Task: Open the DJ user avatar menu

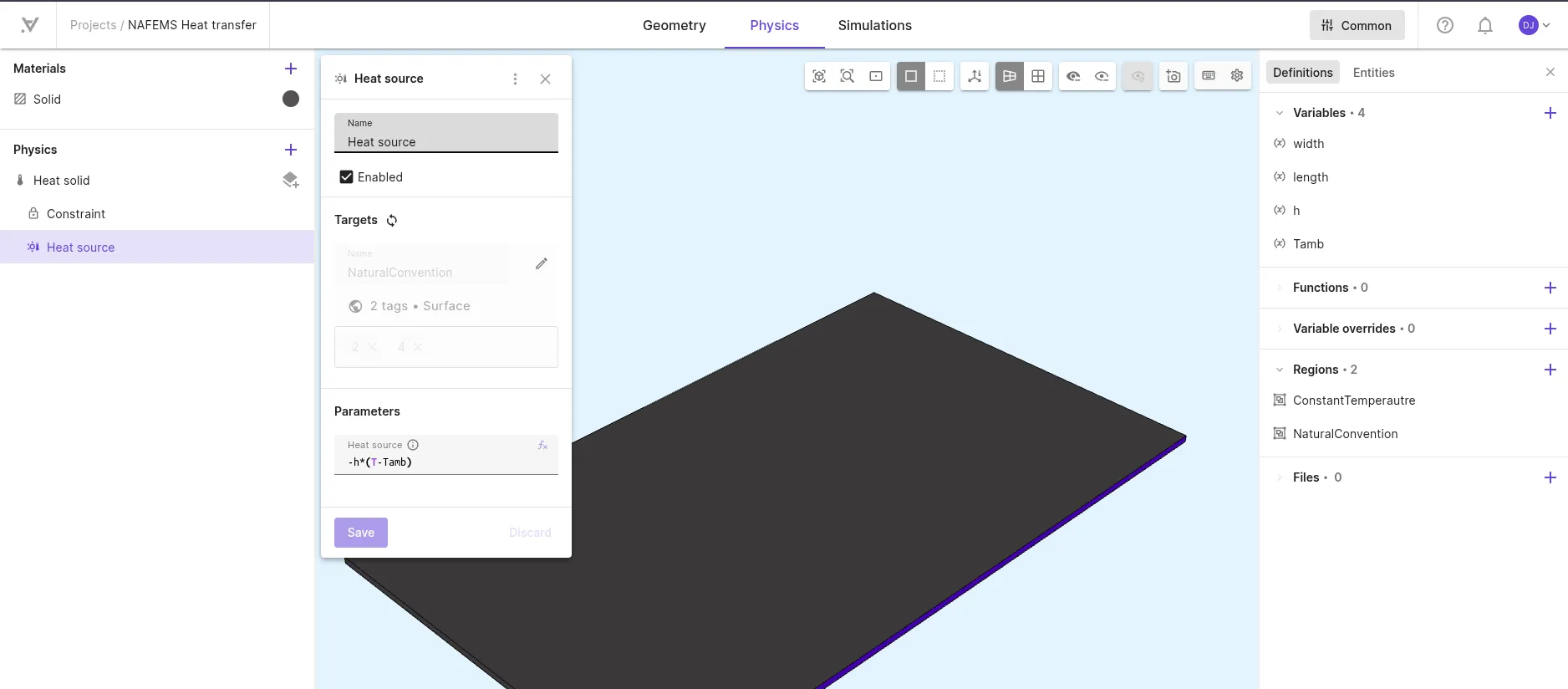Action: click(1534, 25)
